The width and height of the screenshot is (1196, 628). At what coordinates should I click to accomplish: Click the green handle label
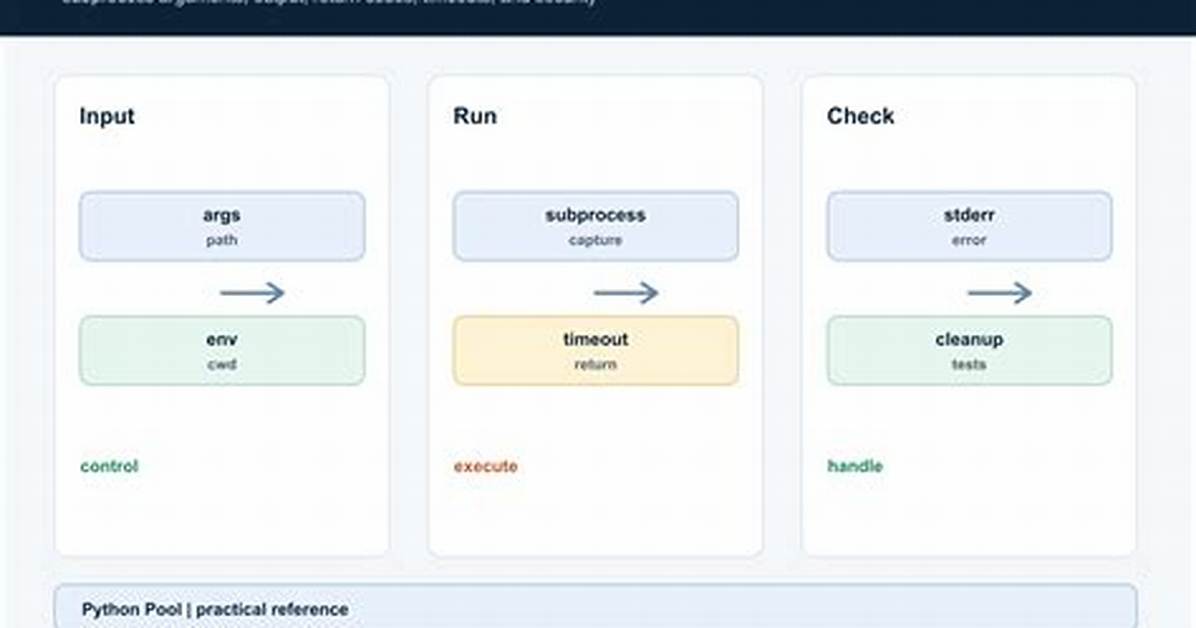coord(855,466)
